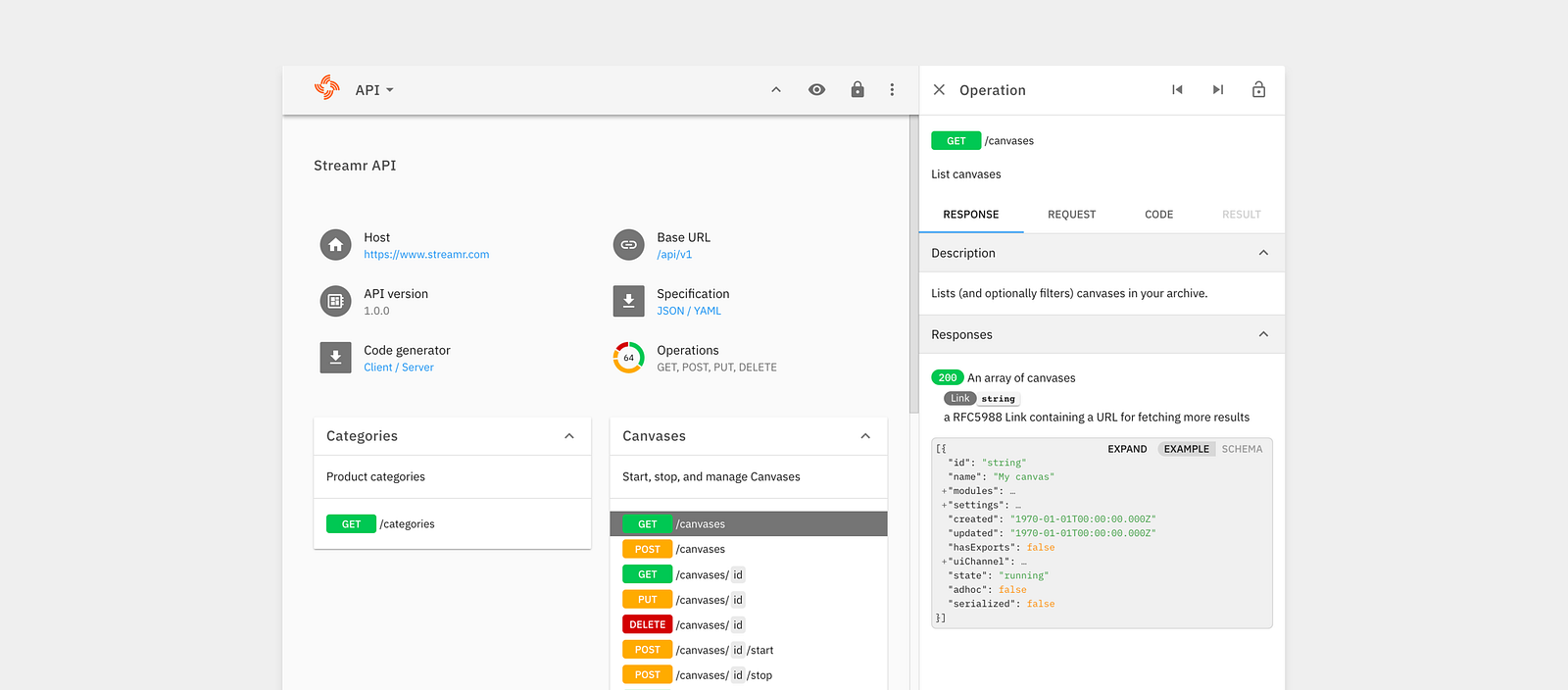Click the Link header badge

[960, 399]
